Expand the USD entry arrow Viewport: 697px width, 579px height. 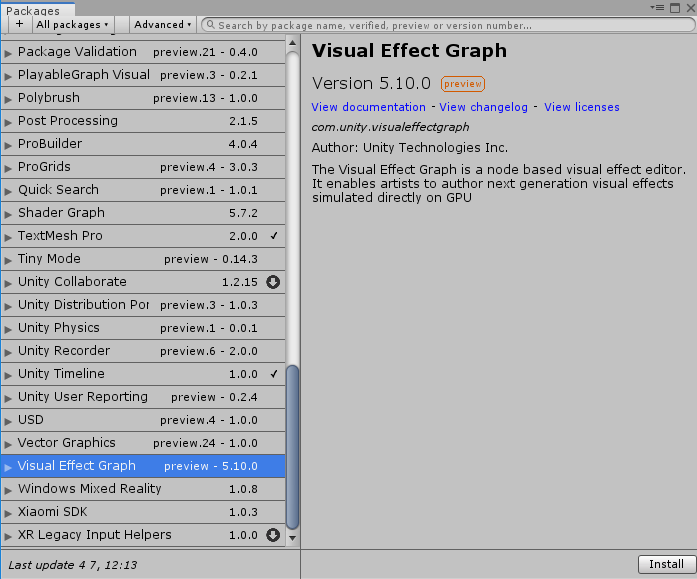pyautogui.click(x=8, y=421)
